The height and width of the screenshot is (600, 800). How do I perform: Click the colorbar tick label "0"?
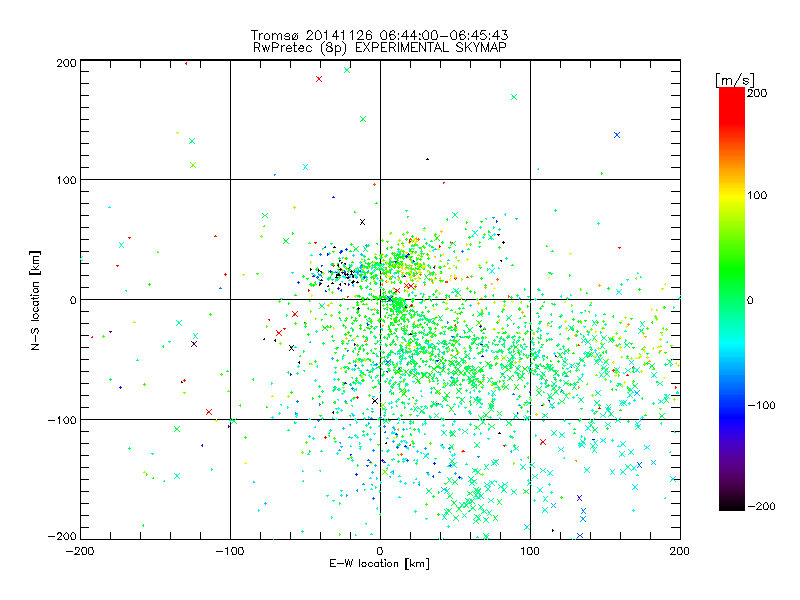click(x=750, y=300)
